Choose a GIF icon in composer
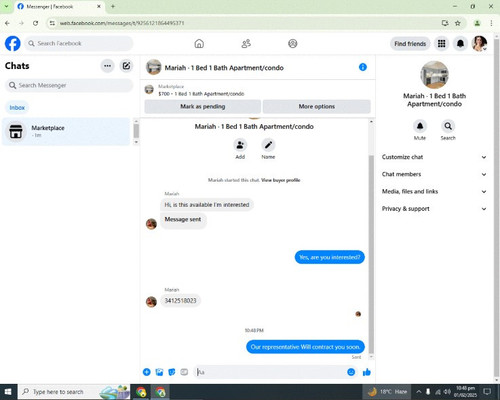The height and width of the screenshot is (400, 500). [184, 372]
